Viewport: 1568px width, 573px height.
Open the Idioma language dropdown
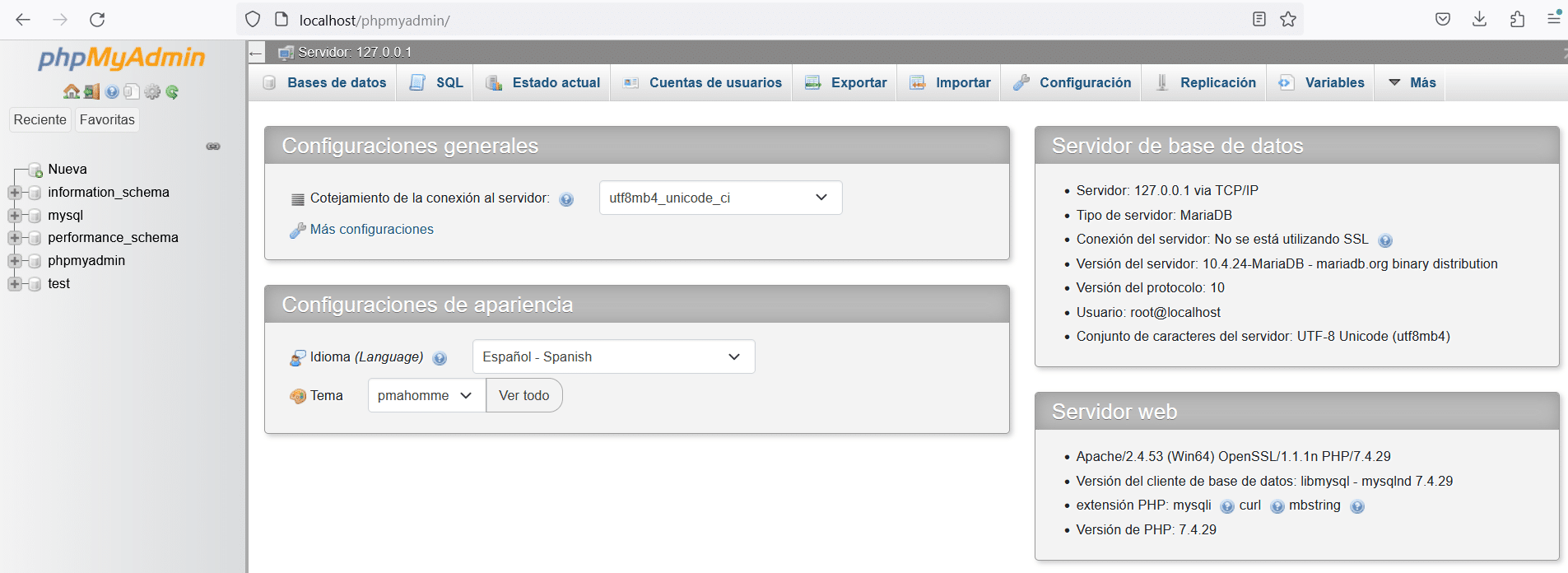[x=613, y=356]
